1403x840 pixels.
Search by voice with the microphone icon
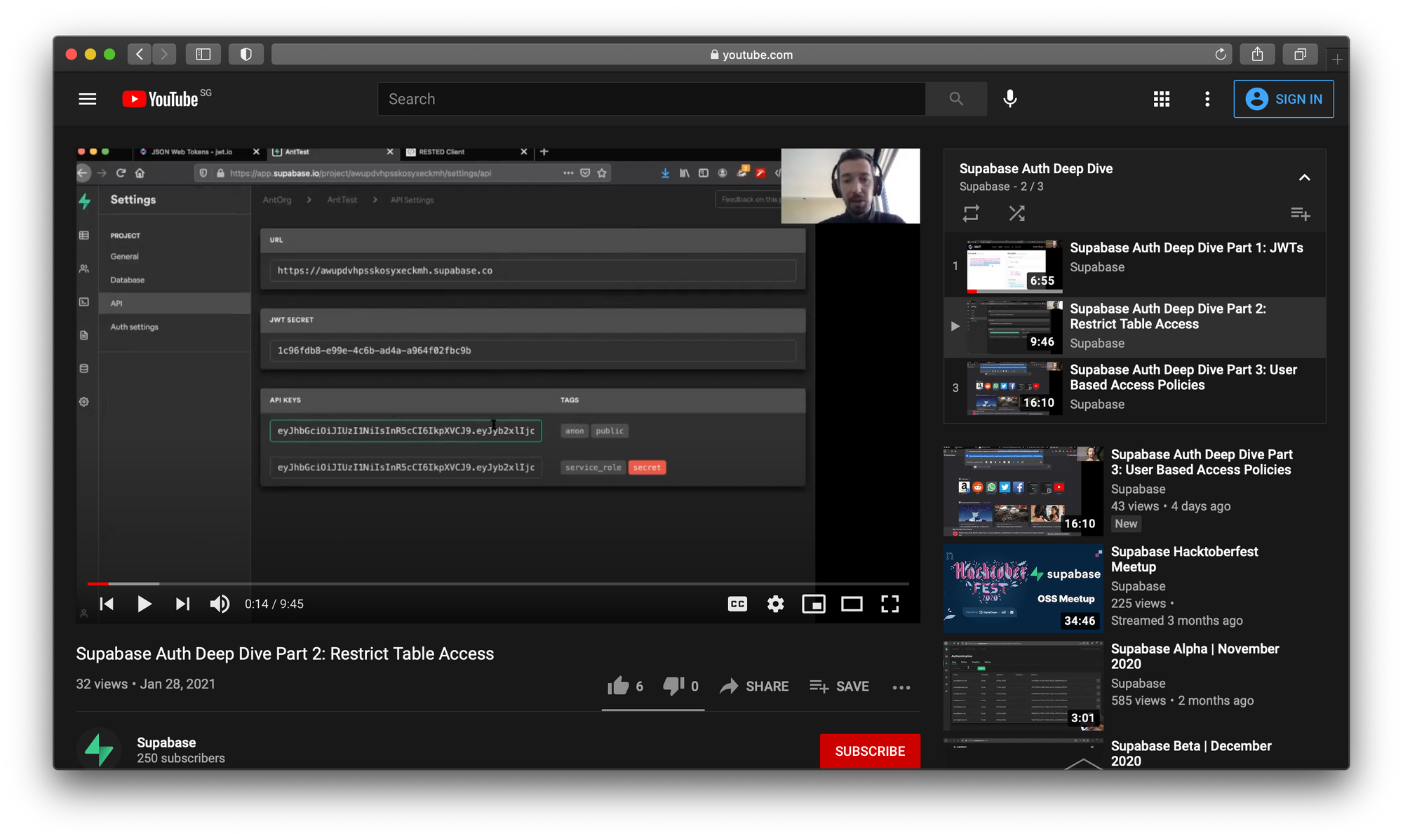pos(1009,99)
